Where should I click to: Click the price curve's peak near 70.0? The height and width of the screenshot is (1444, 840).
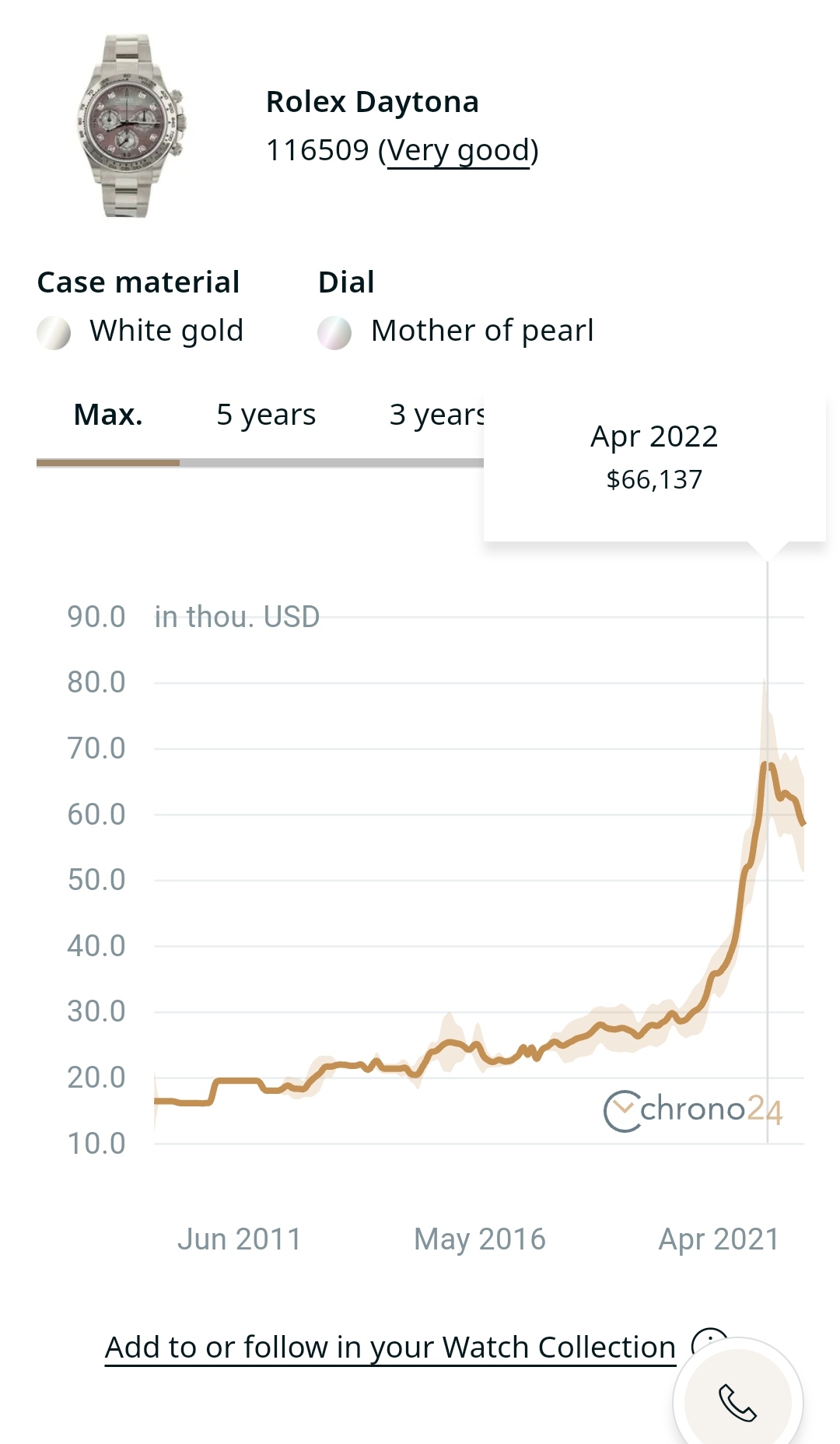click(768, 765)
